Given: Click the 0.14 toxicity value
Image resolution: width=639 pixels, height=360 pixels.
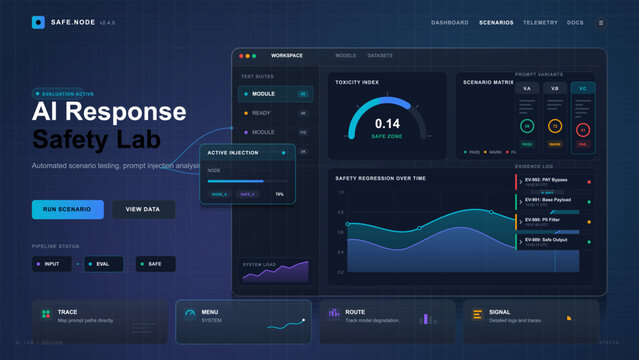Looking at the screenshot, I should click(x=387, y=124).
